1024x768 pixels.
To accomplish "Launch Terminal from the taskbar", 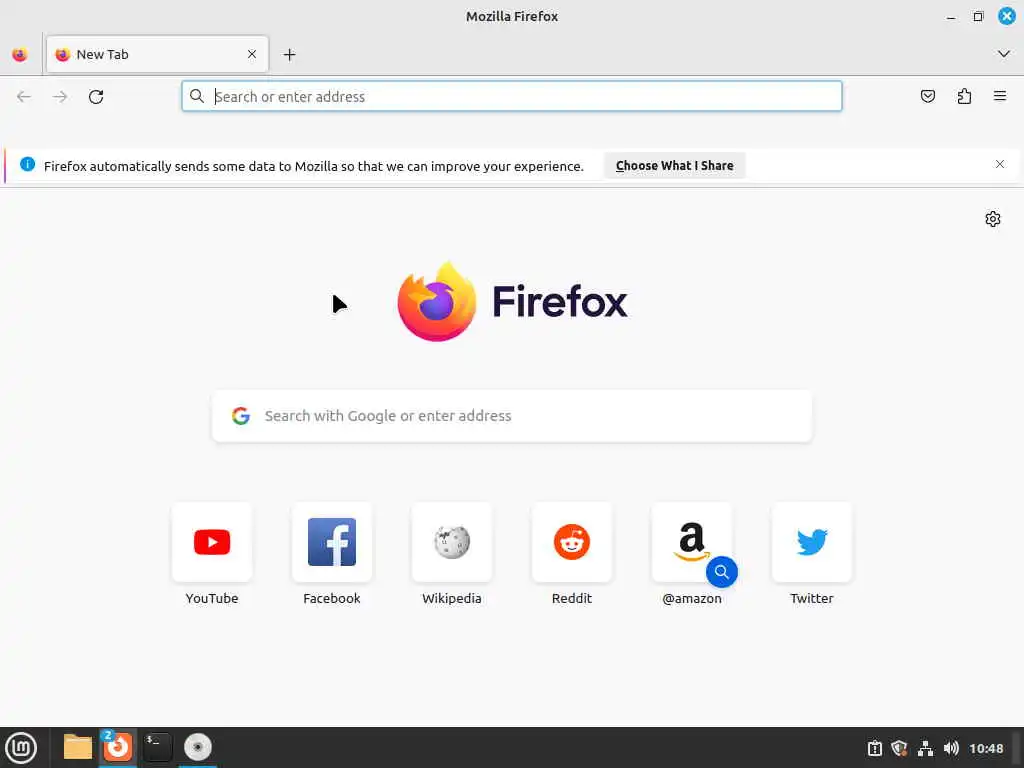I will 157,747.
